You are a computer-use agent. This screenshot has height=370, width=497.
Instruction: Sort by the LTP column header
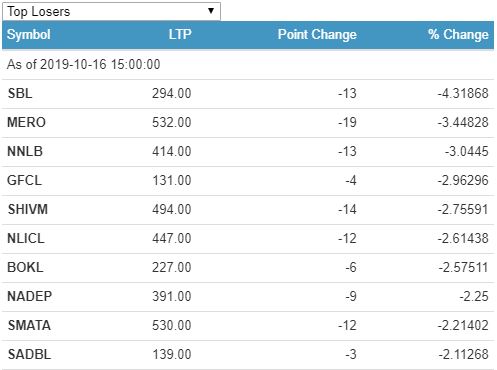[x=180, y=34]
